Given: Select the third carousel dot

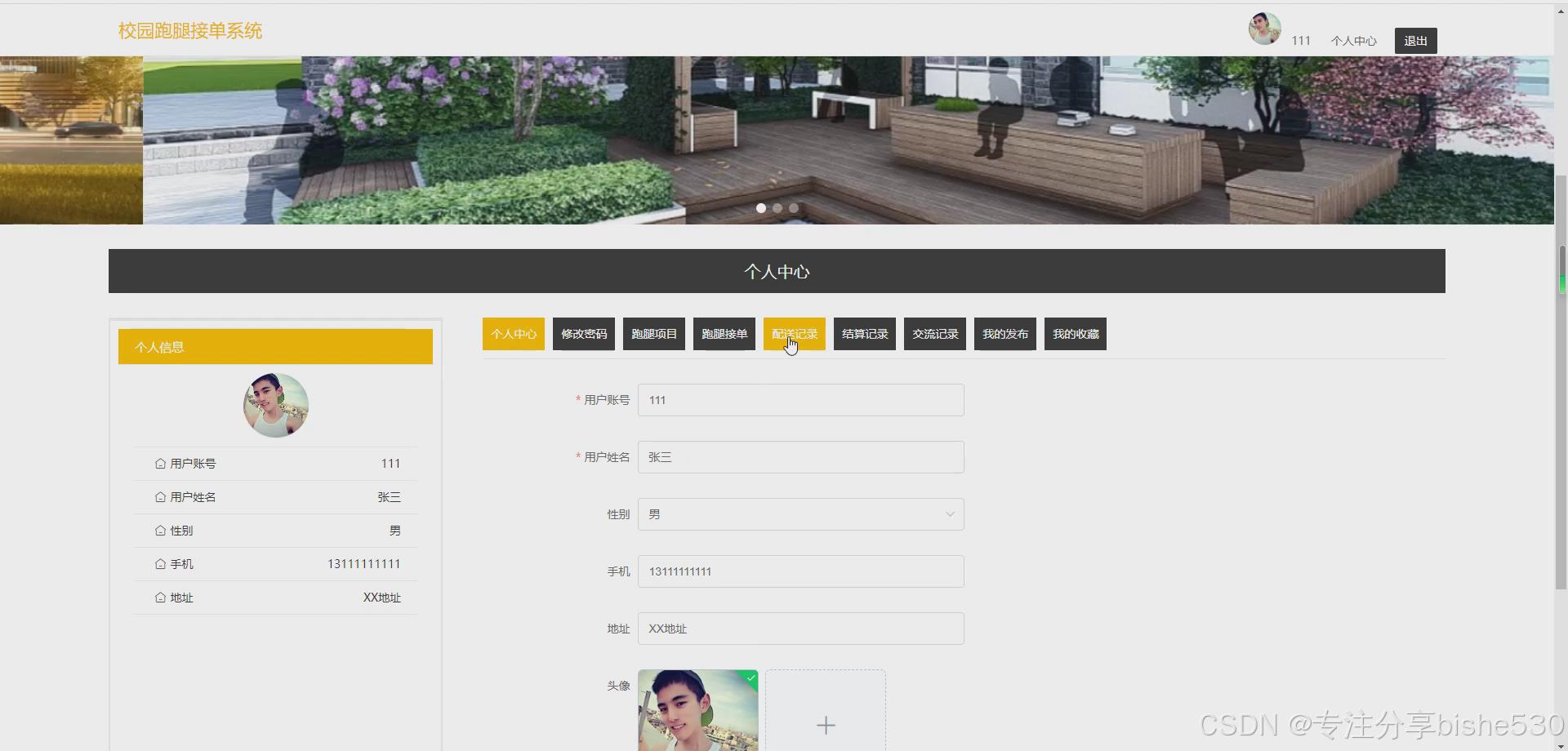Looking at the screenshot, I should pyautogui.click(x=794, y=208).
